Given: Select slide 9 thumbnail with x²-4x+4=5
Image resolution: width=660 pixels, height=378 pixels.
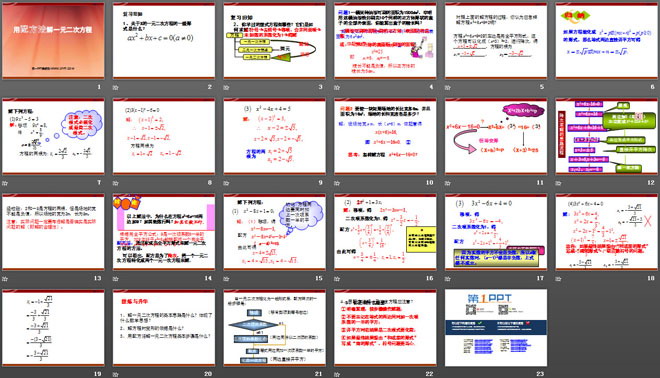Looking at the screenshot, I should coord(274,136).
